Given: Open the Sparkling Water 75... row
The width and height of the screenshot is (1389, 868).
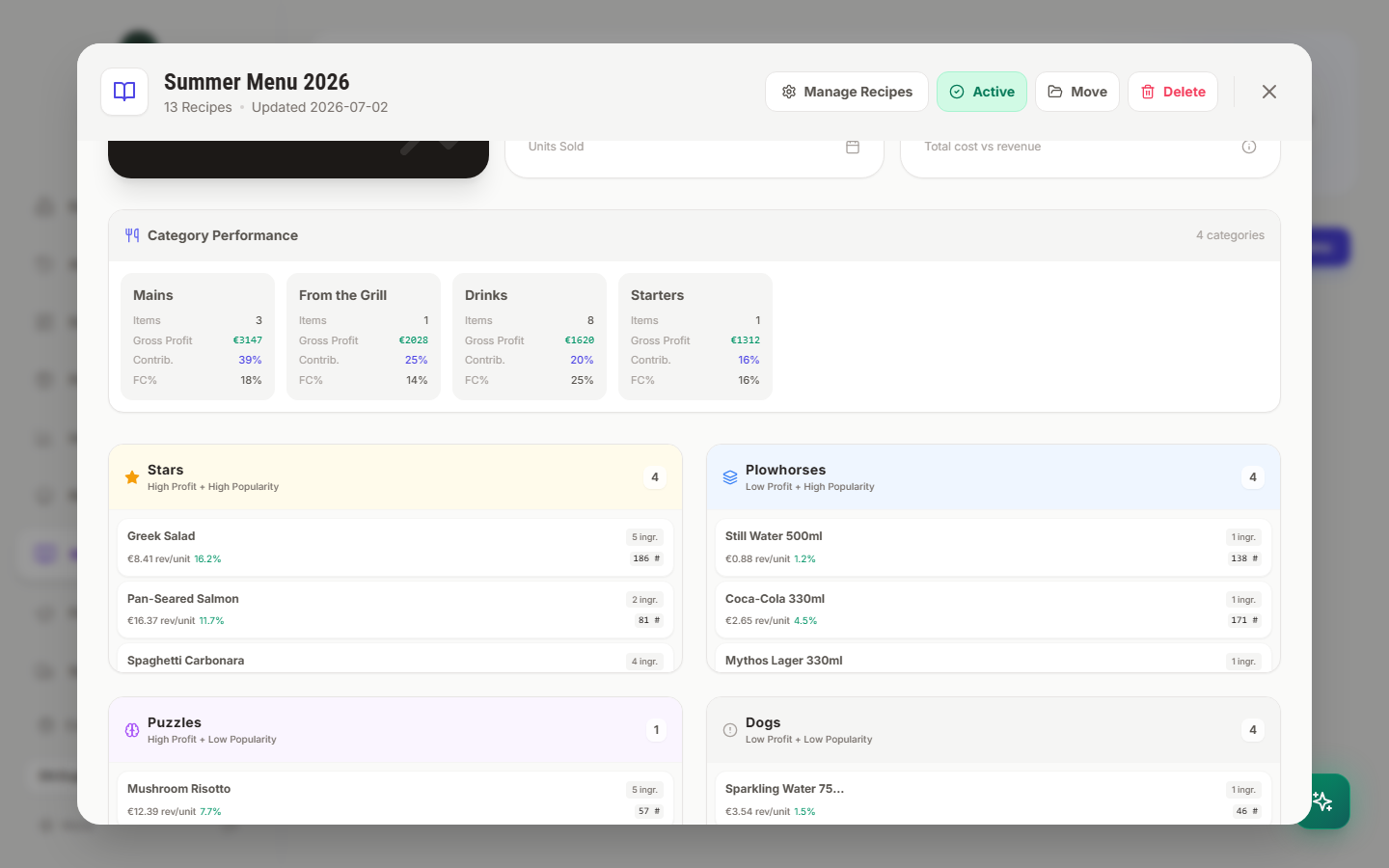Looking at the screenshot, I should coord(994,799).
